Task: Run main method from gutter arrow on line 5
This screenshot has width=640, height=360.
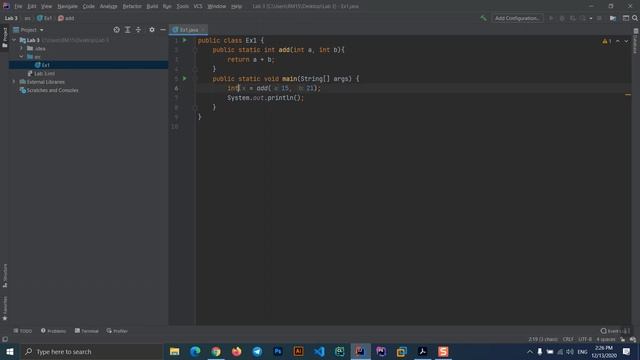Action: pos(184,78)
